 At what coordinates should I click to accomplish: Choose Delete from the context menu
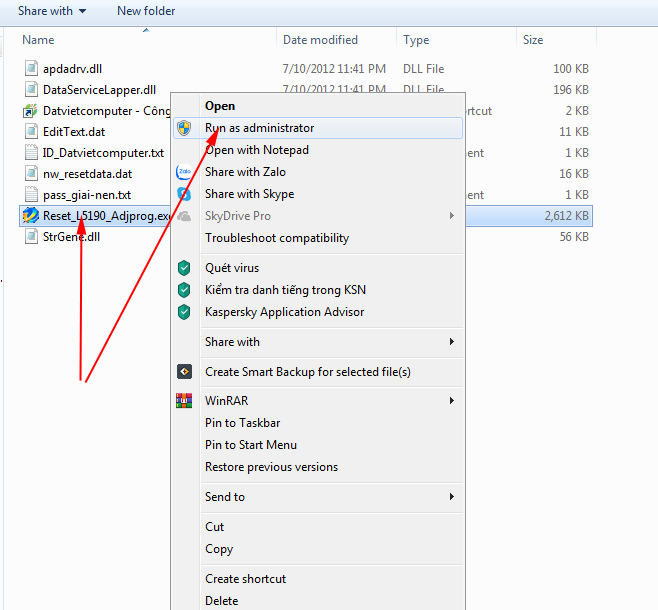[318, 601]
